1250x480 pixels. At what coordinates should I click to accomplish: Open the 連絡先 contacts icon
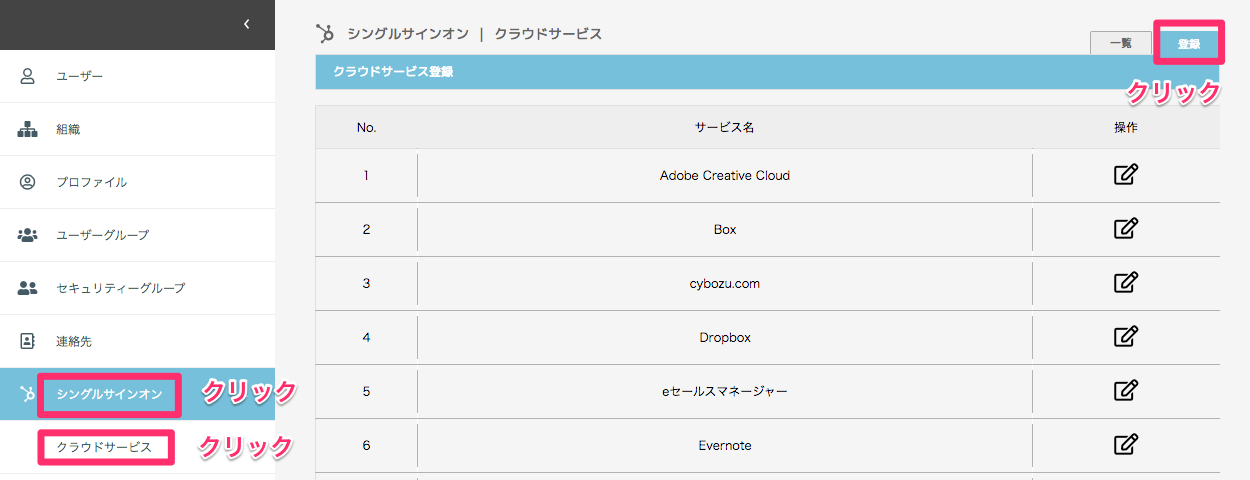[28, 341]
